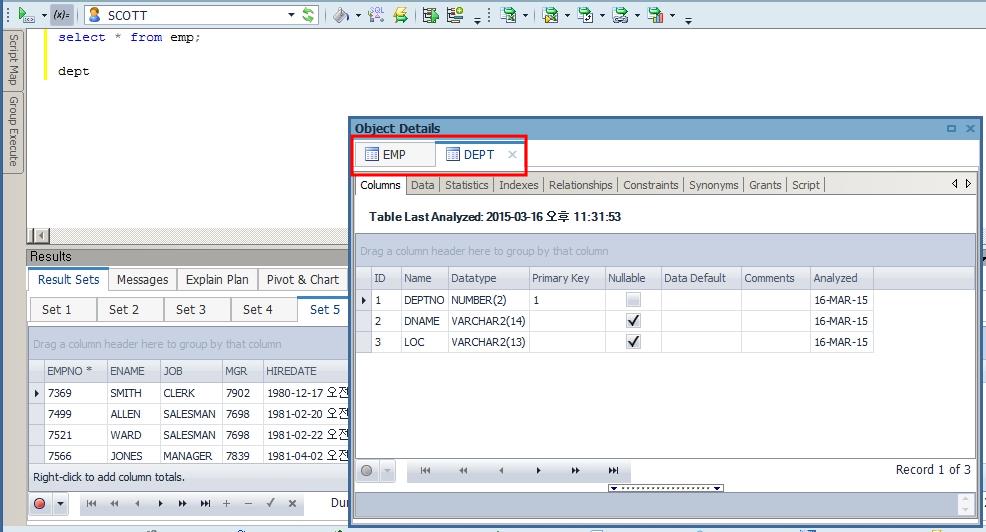The height and width of the screenshot is (532, 986).
Task: Click the horizontal scrollbar left arrow under editor
Action: coord(41,236)
